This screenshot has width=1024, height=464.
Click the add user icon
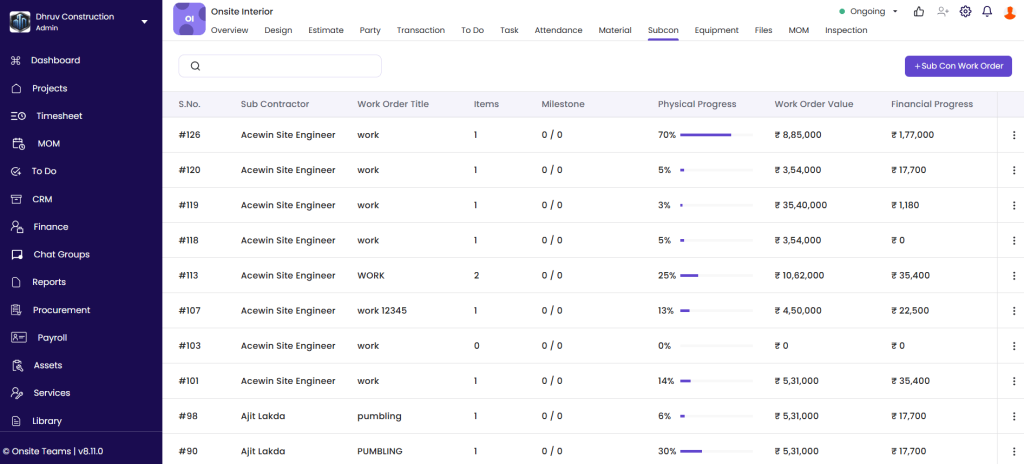tap(942, 11)
